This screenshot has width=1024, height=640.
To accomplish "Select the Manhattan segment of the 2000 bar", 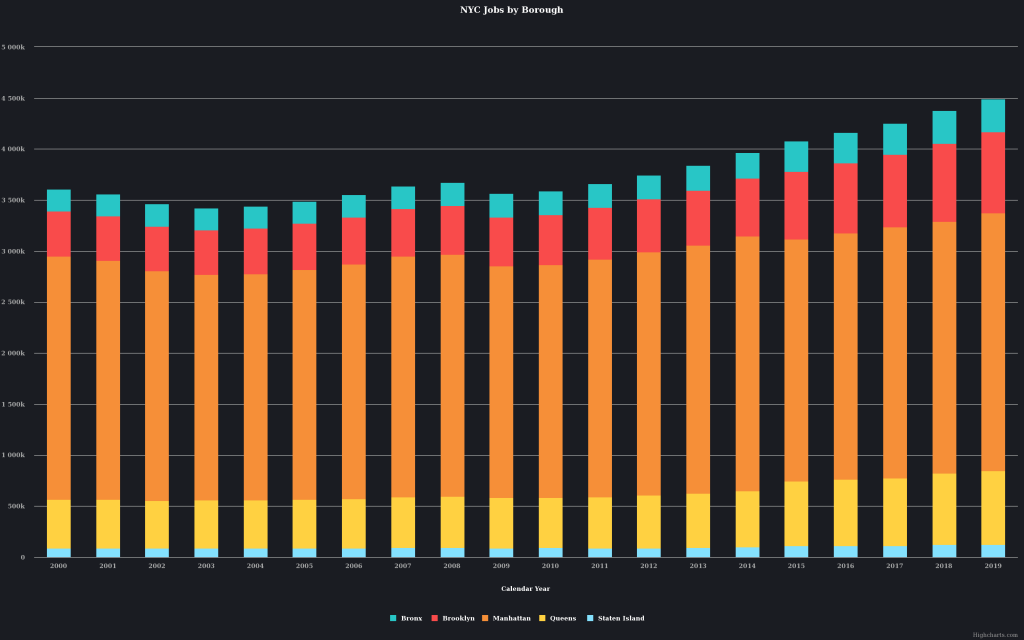I will click(x=59, y=378).
